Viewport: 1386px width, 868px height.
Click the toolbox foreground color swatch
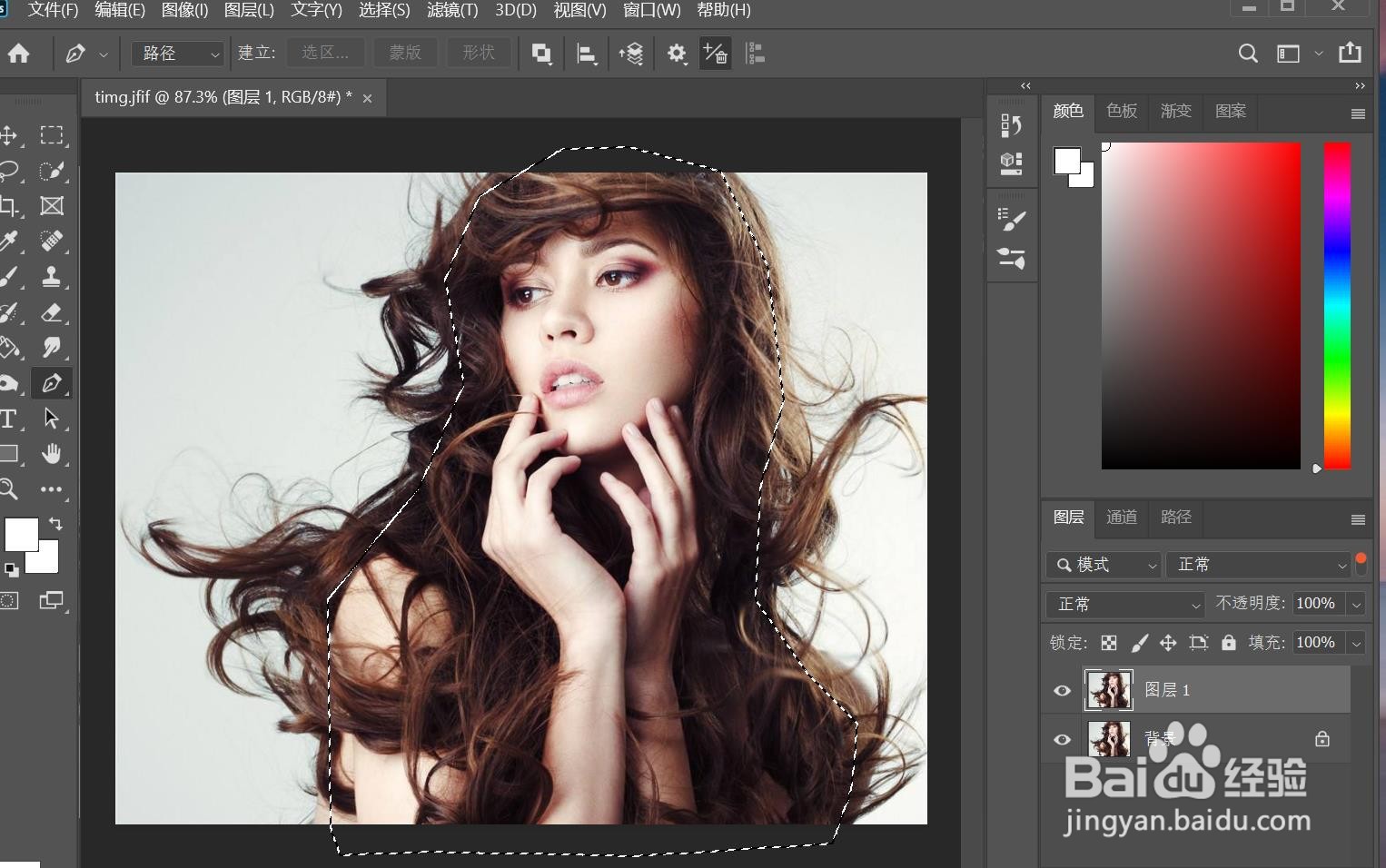21,534
